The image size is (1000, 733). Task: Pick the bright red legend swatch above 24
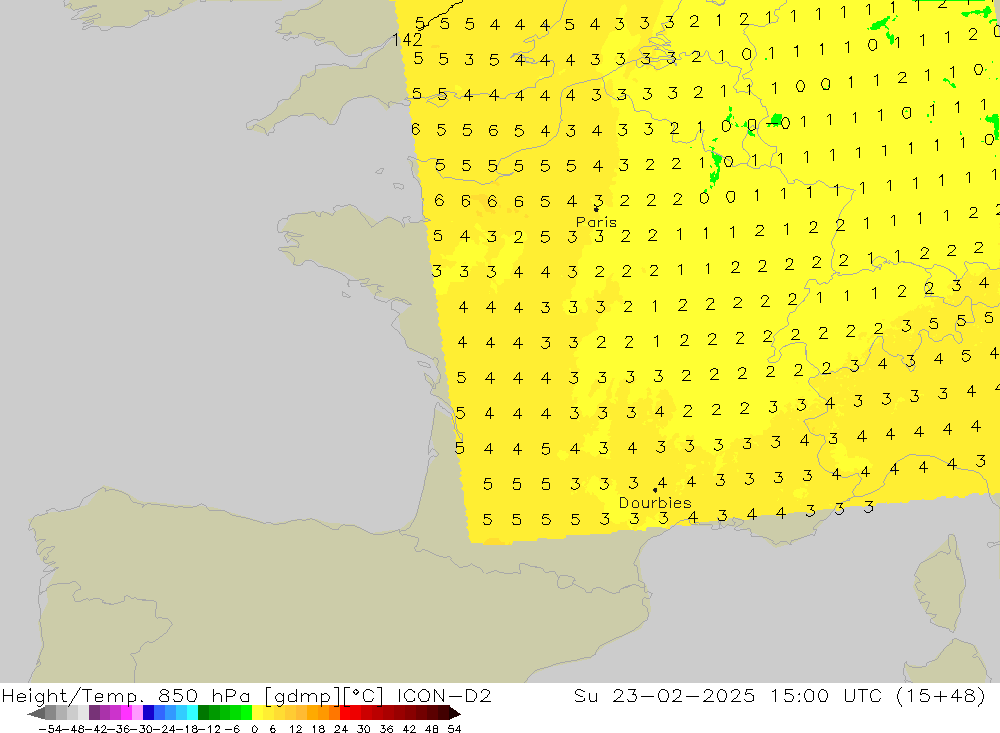pyautogui.click(x=345, y=713)
